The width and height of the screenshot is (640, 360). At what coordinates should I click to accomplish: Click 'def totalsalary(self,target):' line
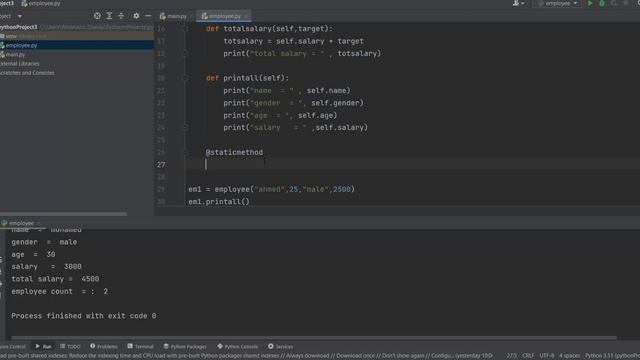[x=269, y=29]
